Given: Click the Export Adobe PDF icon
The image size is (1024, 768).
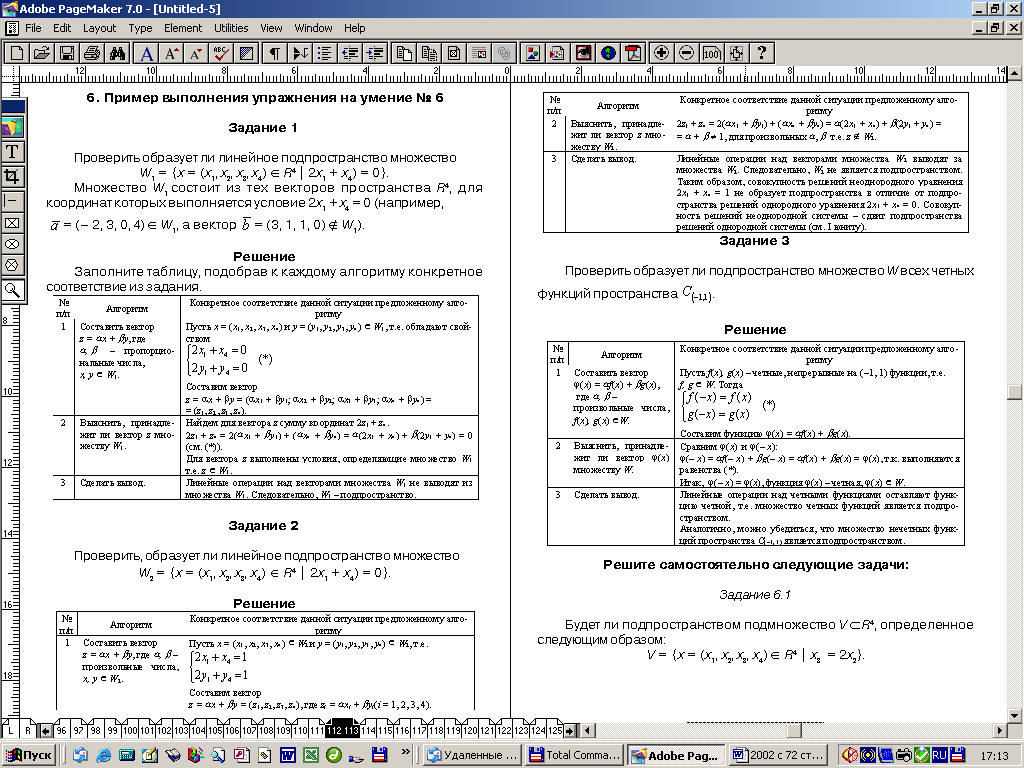Looking at the screenshot, I should coord(633,53).
